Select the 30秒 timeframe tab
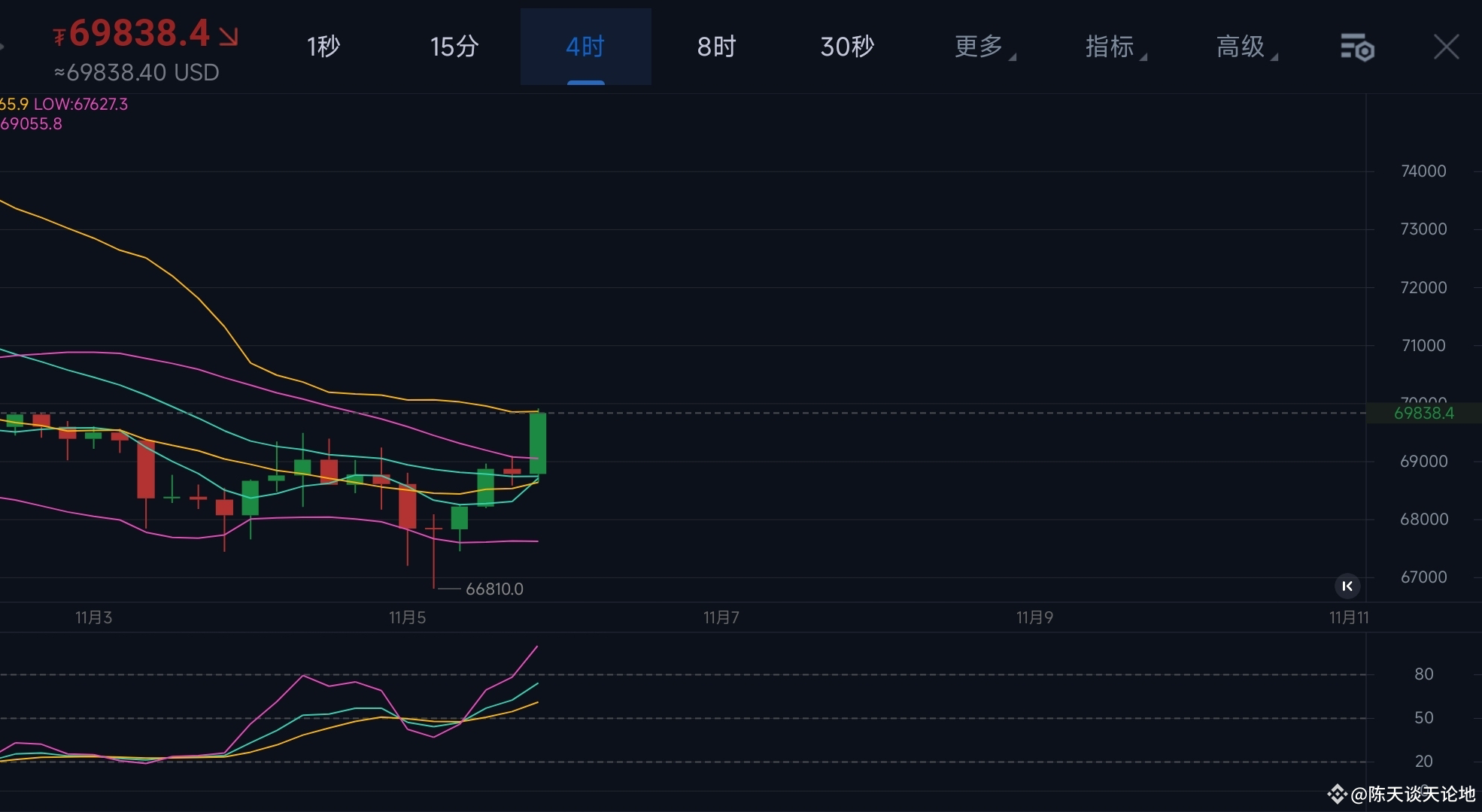1482x812 pixels. (x=847, y=47)
